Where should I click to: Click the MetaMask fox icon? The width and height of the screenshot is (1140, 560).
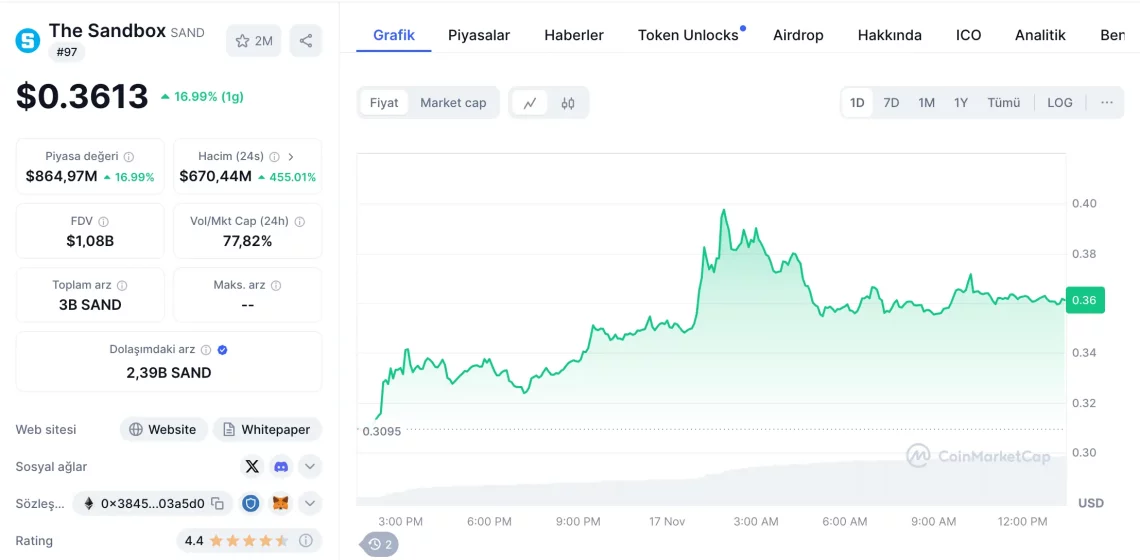(281, 503)
